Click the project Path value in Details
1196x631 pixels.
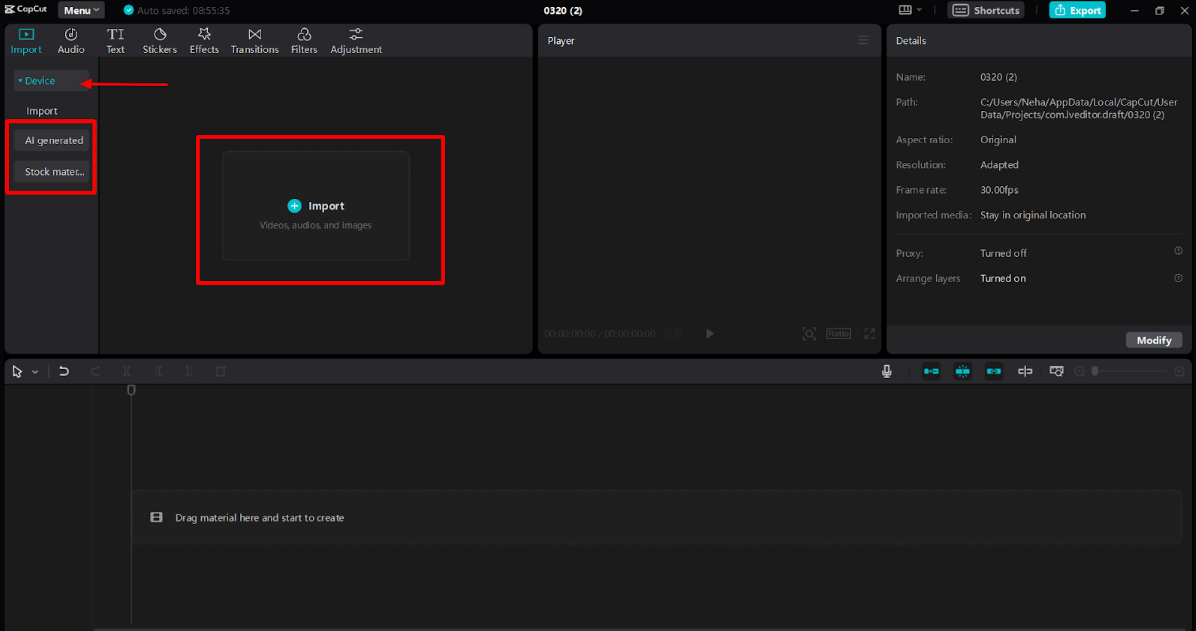(1079, 108)
